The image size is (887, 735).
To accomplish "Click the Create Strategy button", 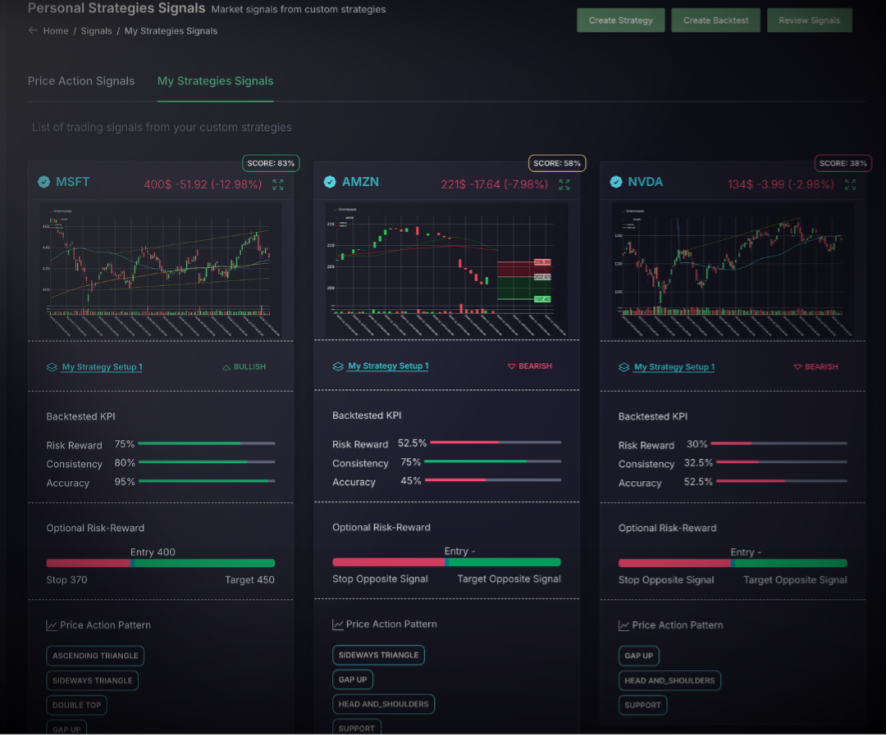I will (x=621, y=20).
